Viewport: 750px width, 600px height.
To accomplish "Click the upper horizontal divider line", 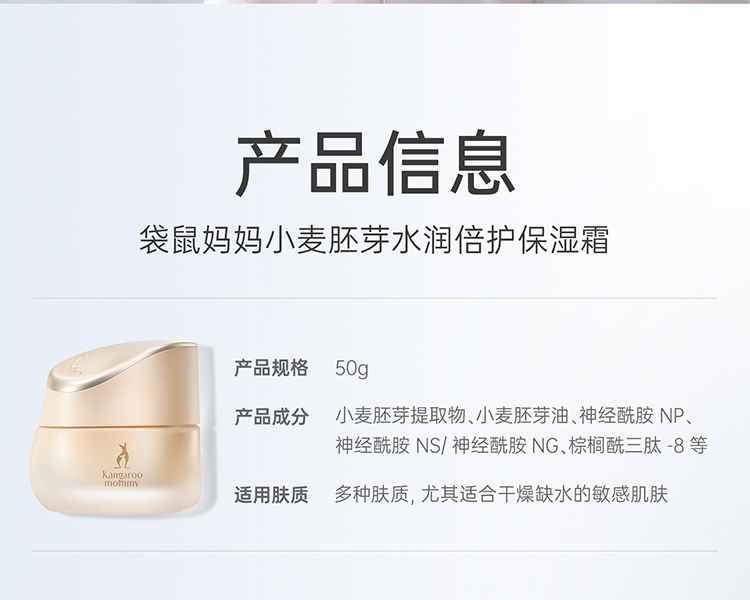I will click(x=375, y=298).
